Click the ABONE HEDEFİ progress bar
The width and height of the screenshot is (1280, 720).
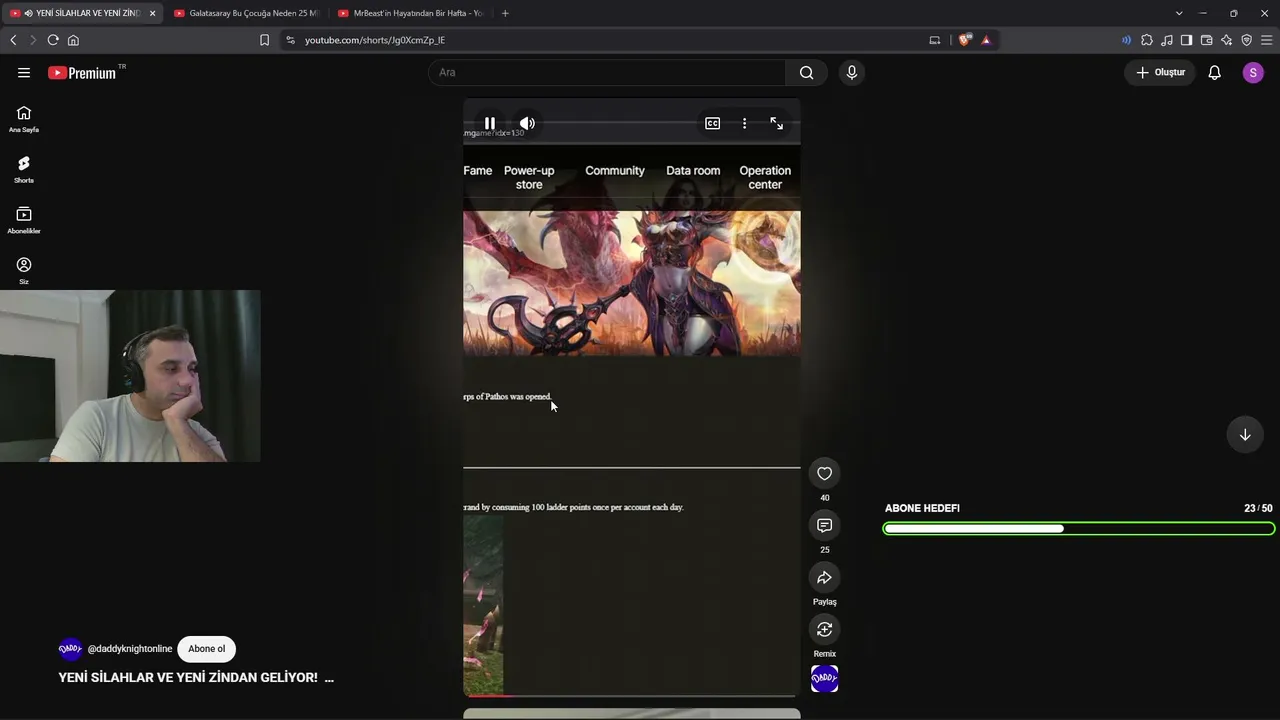click(x=1079, y=528)
